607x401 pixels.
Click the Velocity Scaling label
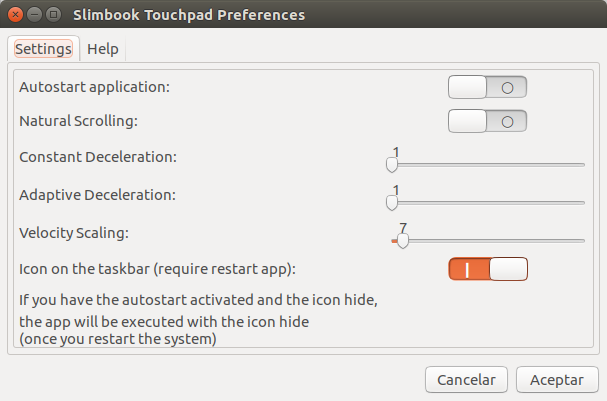point(75,232)
